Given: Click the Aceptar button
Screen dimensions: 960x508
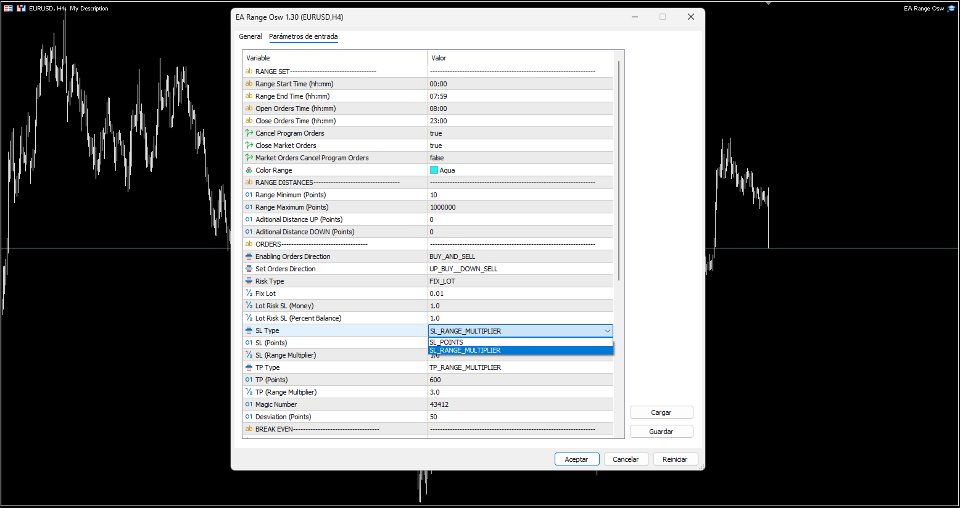Looking at the screenshot, I should coord(576,459).
